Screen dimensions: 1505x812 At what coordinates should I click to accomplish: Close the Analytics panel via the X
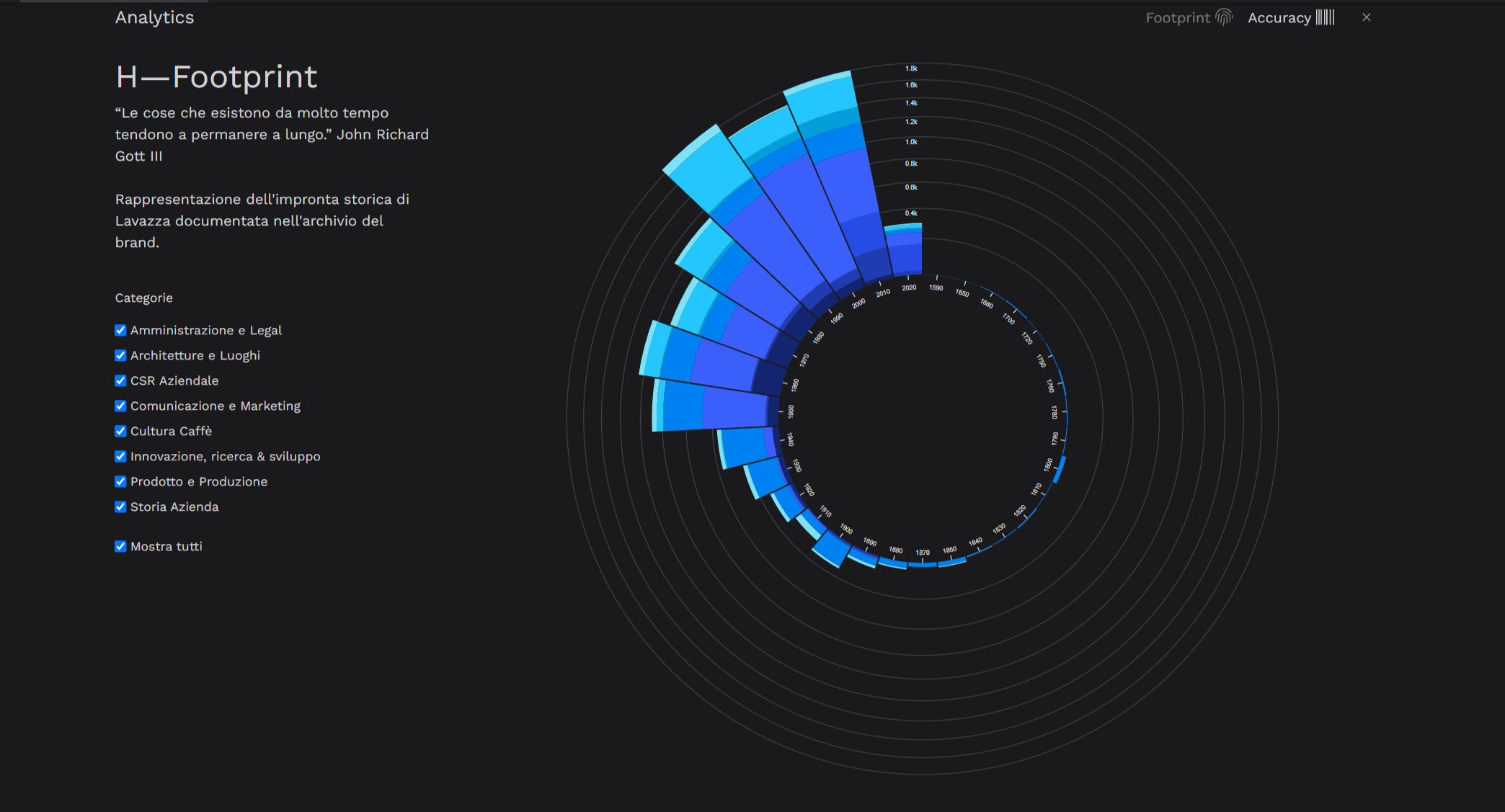(1367, 17)
